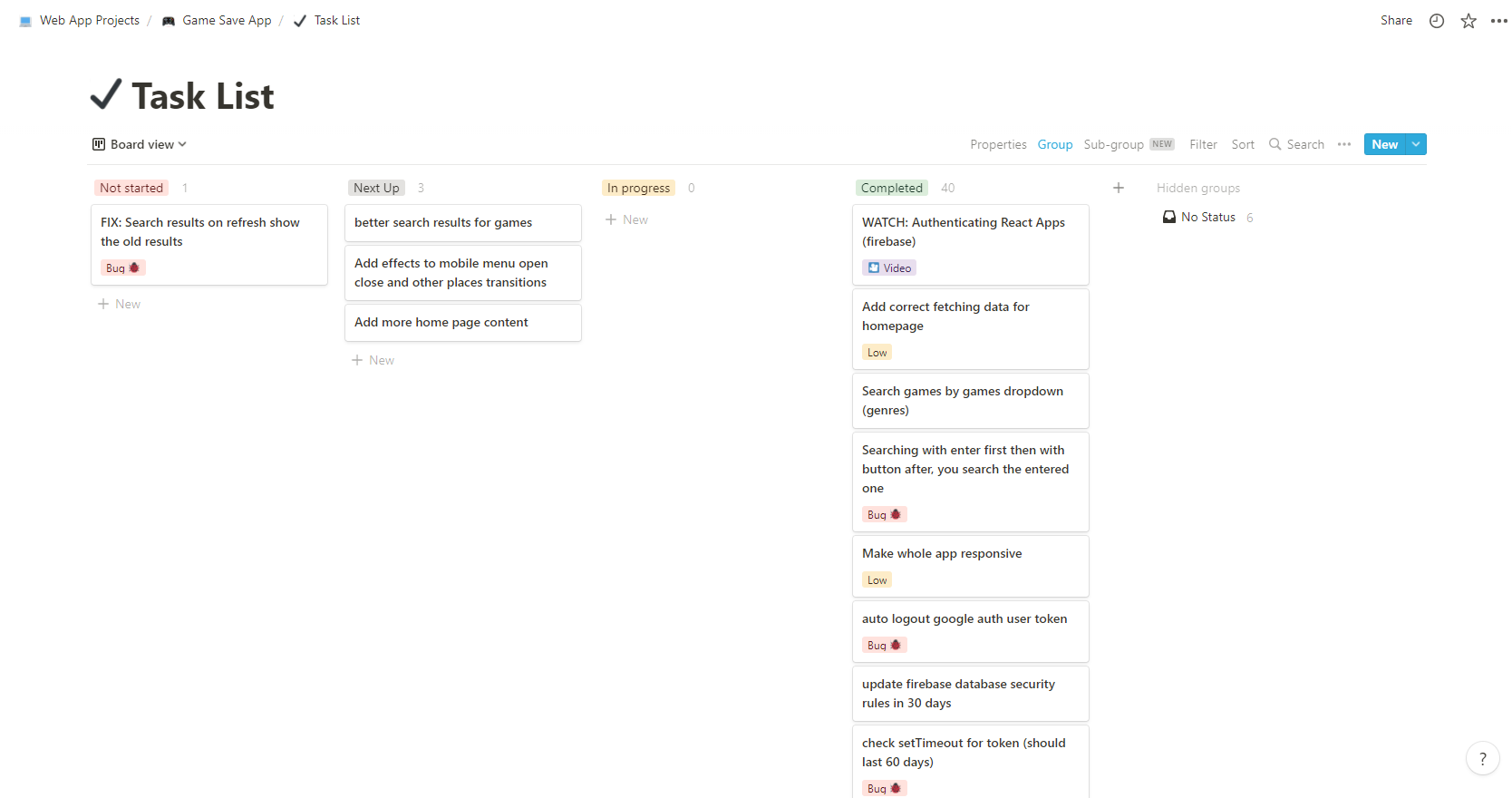Click plus icon under Not started column

point(103,304)
